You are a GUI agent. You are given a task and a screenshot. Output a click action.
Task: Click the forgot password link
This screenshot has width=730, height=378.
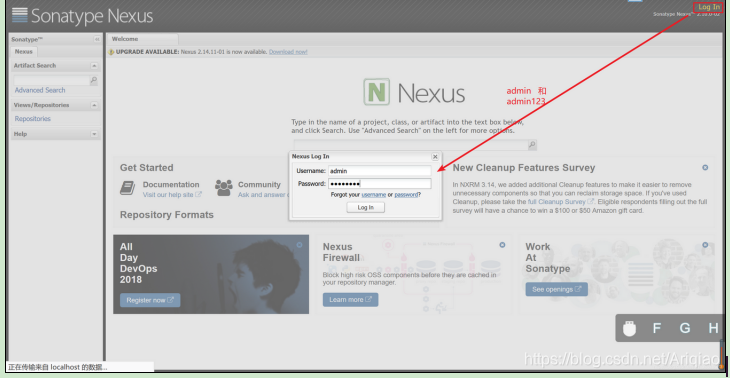click(x=406, y=195)
